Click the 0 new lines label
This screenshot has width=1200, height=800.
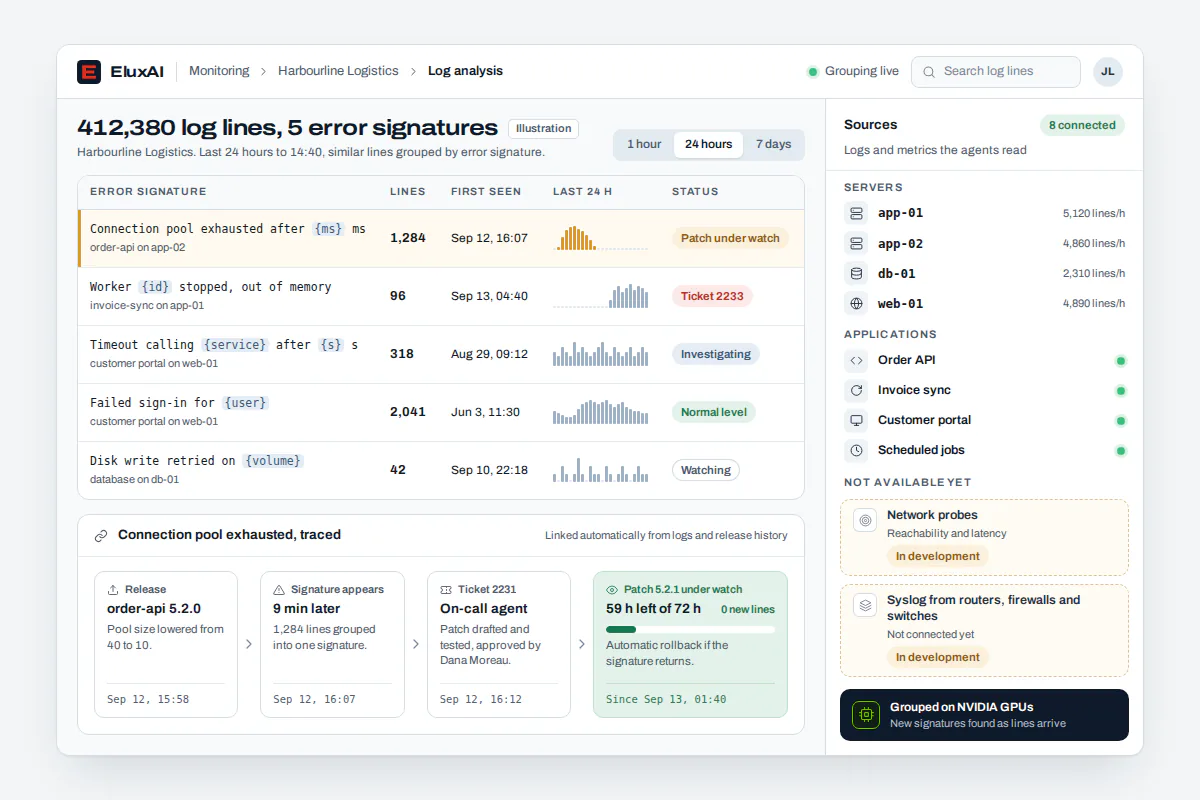[748, 609]
